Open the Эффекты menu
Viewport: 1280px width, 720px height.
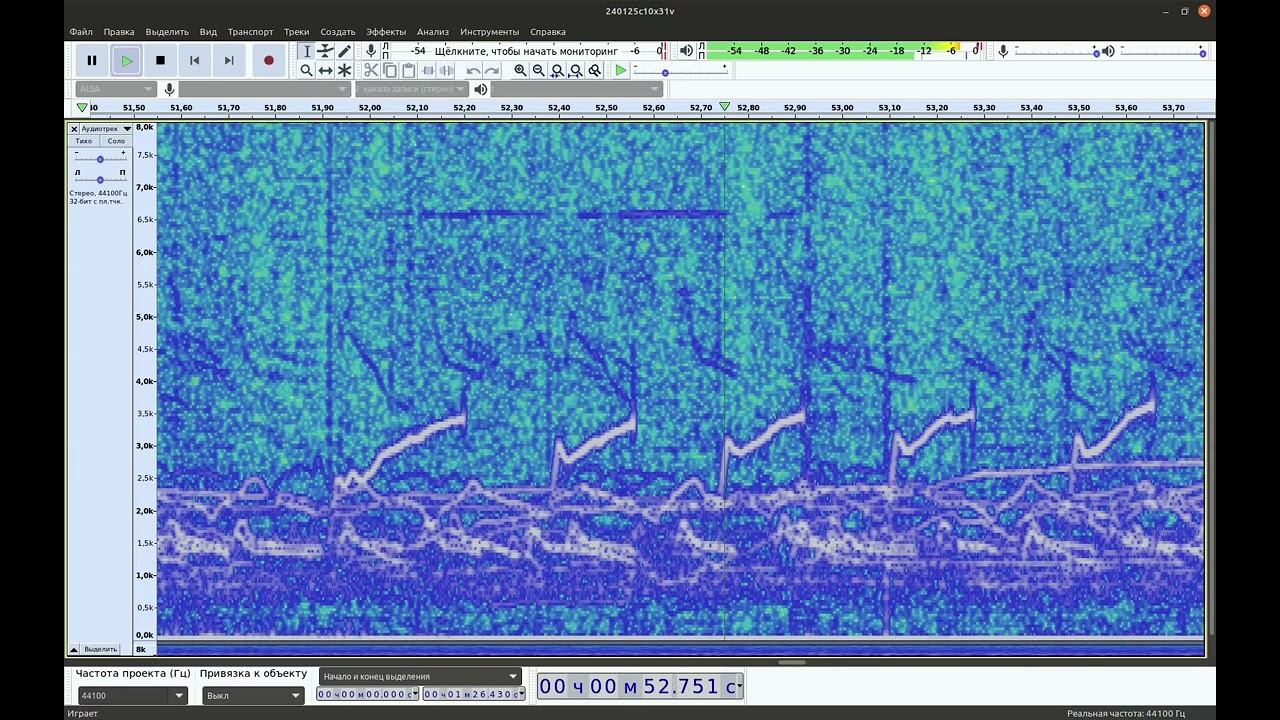pos(386,32)
